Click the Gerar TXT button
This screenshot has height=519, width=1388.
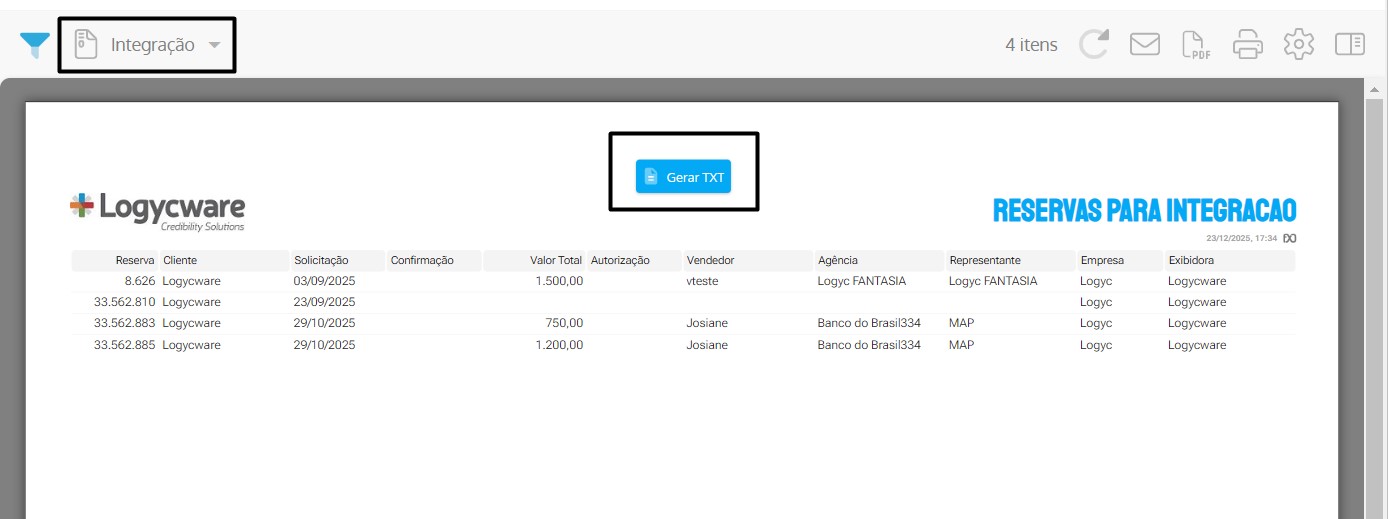pyautogui.click(x=683, y=177)
